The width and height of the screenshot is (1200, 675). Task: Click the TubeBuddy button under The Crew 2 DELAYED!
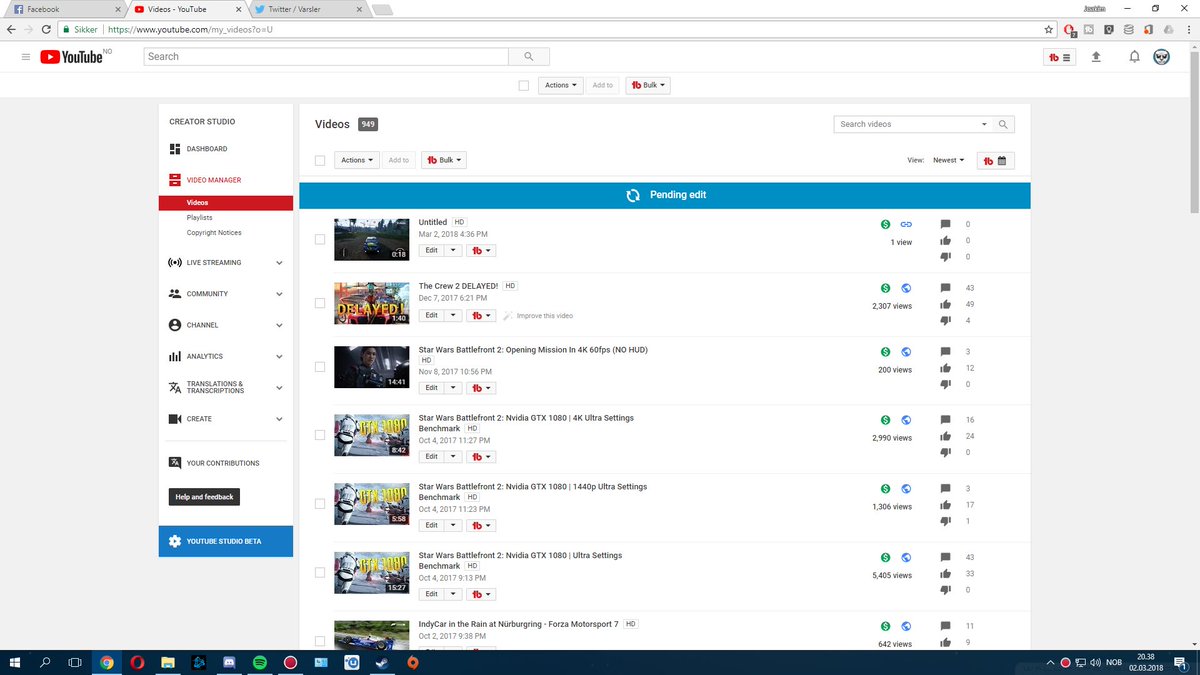[481, 315]
